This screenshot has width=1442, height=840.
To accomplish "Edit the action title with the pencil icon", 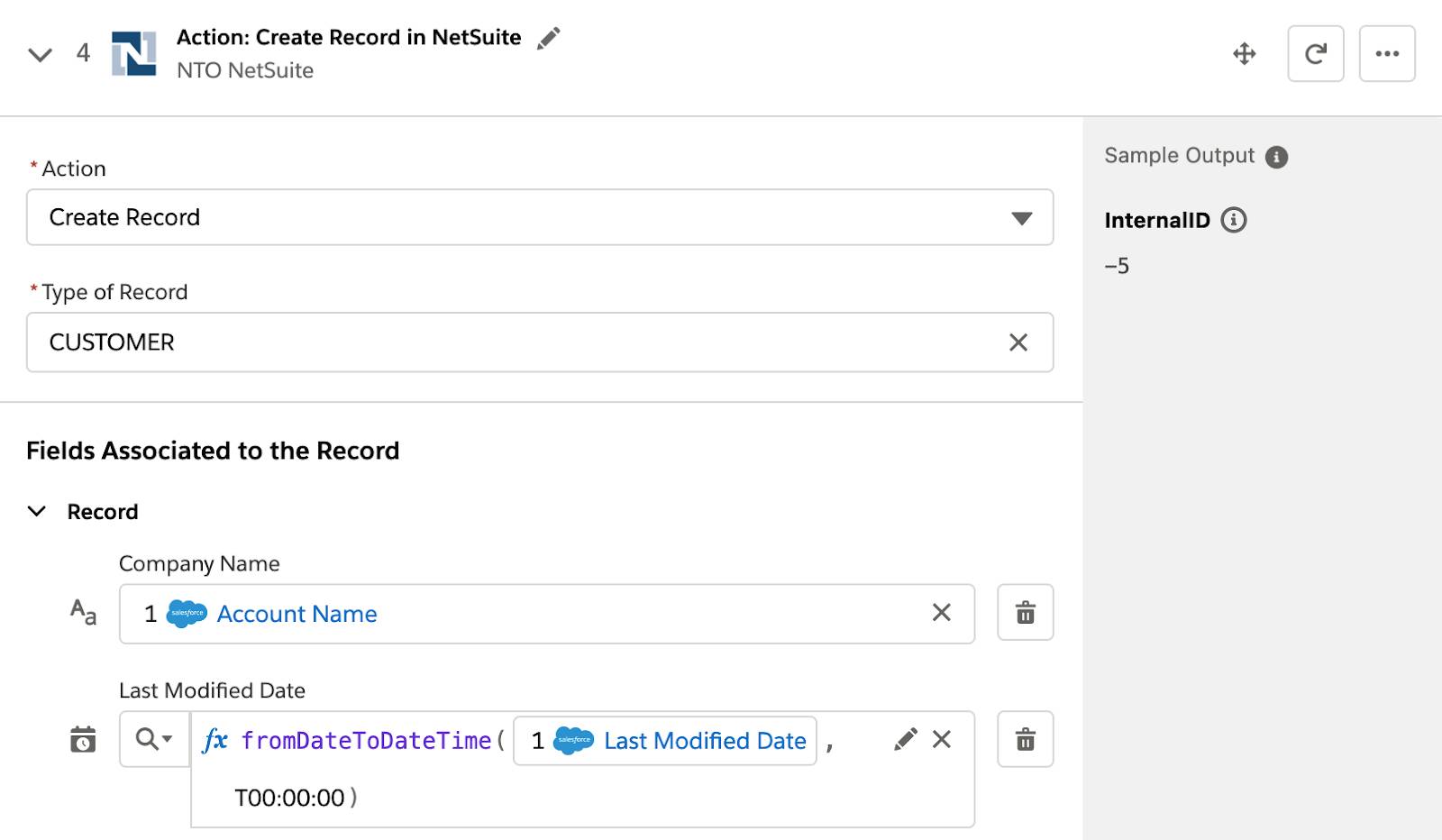I will pyautogui.click(x=548, y=38).
